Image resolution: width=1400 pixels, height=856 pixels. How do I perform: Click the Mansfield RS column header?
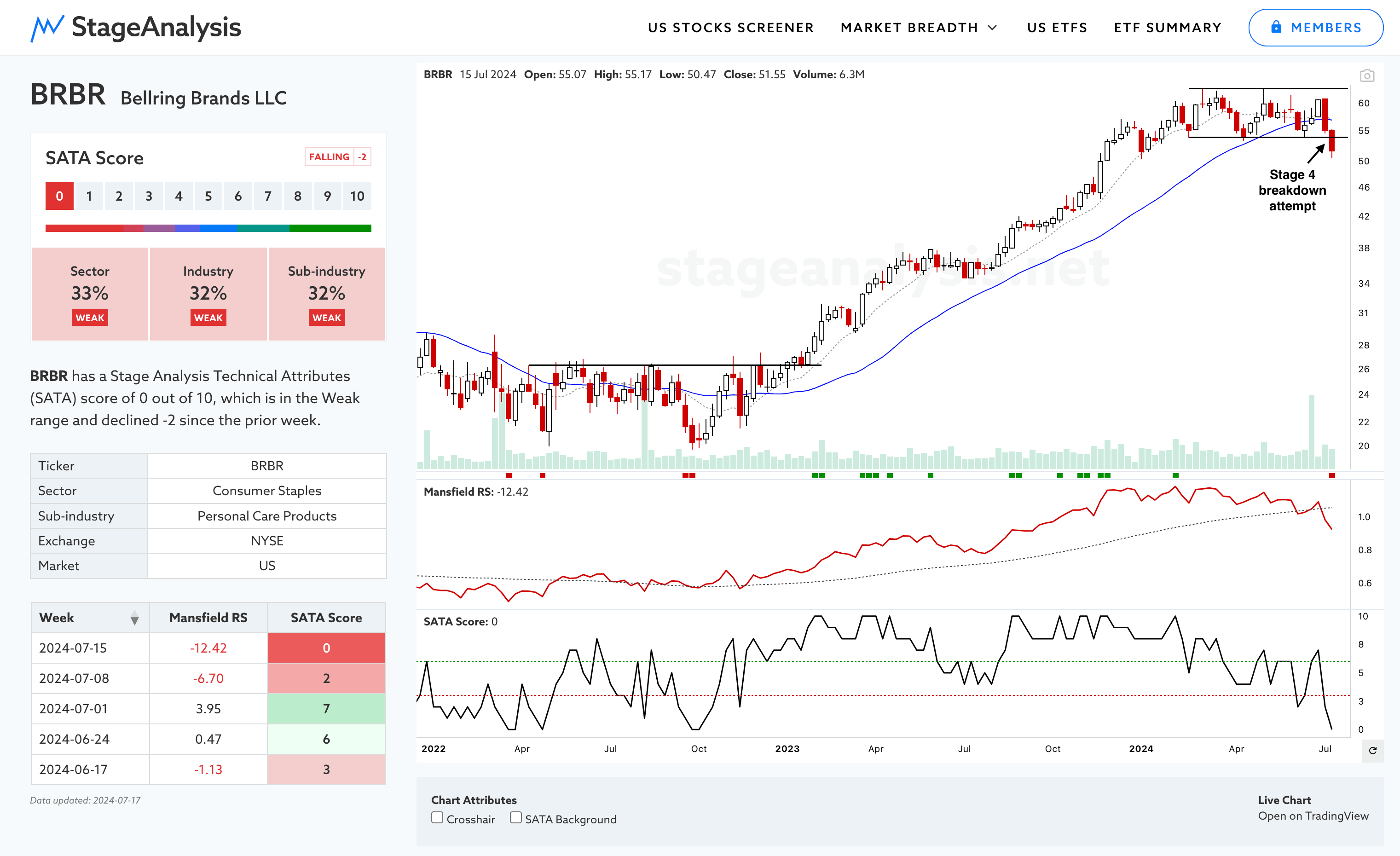[208, 618]
